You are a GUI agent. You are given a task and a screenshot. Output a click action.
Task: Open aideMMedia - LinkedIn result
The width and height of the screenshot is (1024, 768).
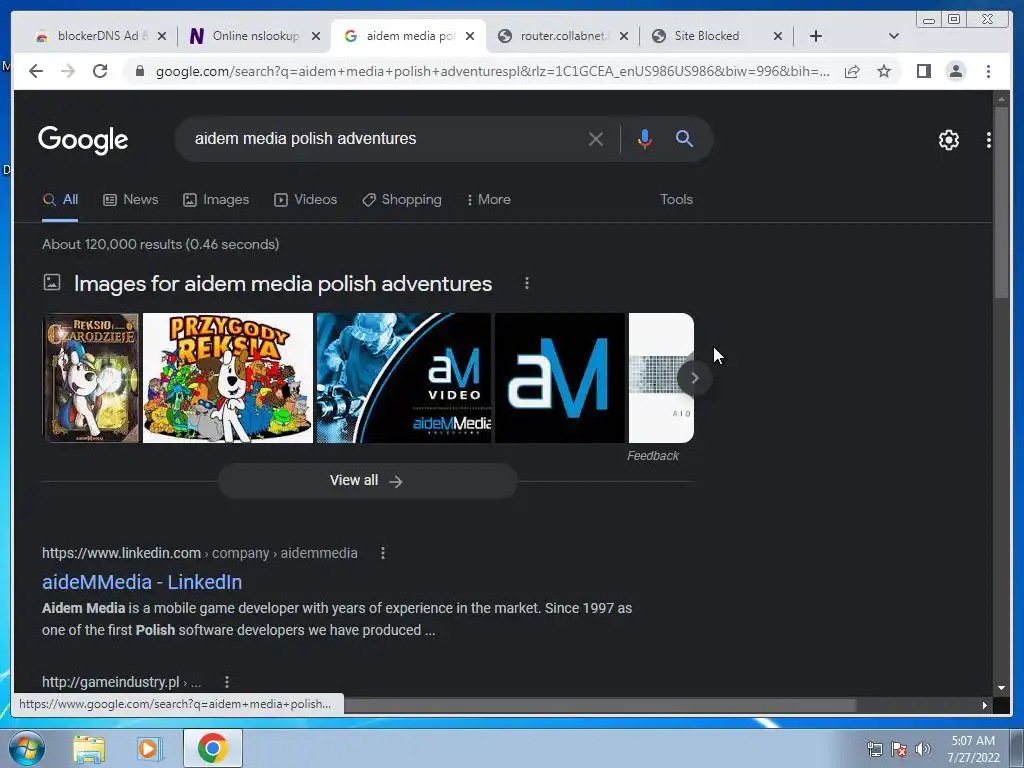pyautogui.click(x=142, y=582)
